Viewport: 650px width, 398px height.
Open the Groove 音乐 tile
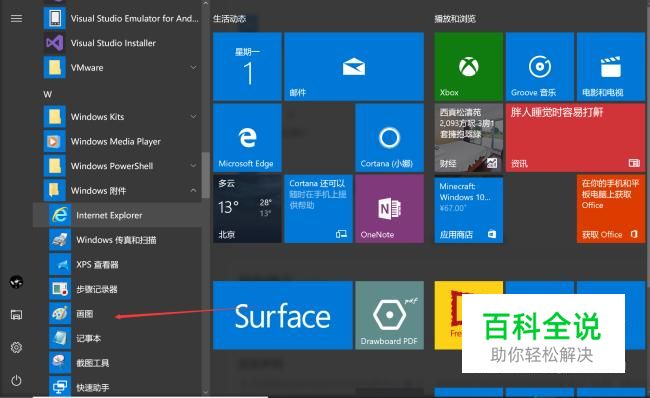pyautogui.click(x=540, y=66)
